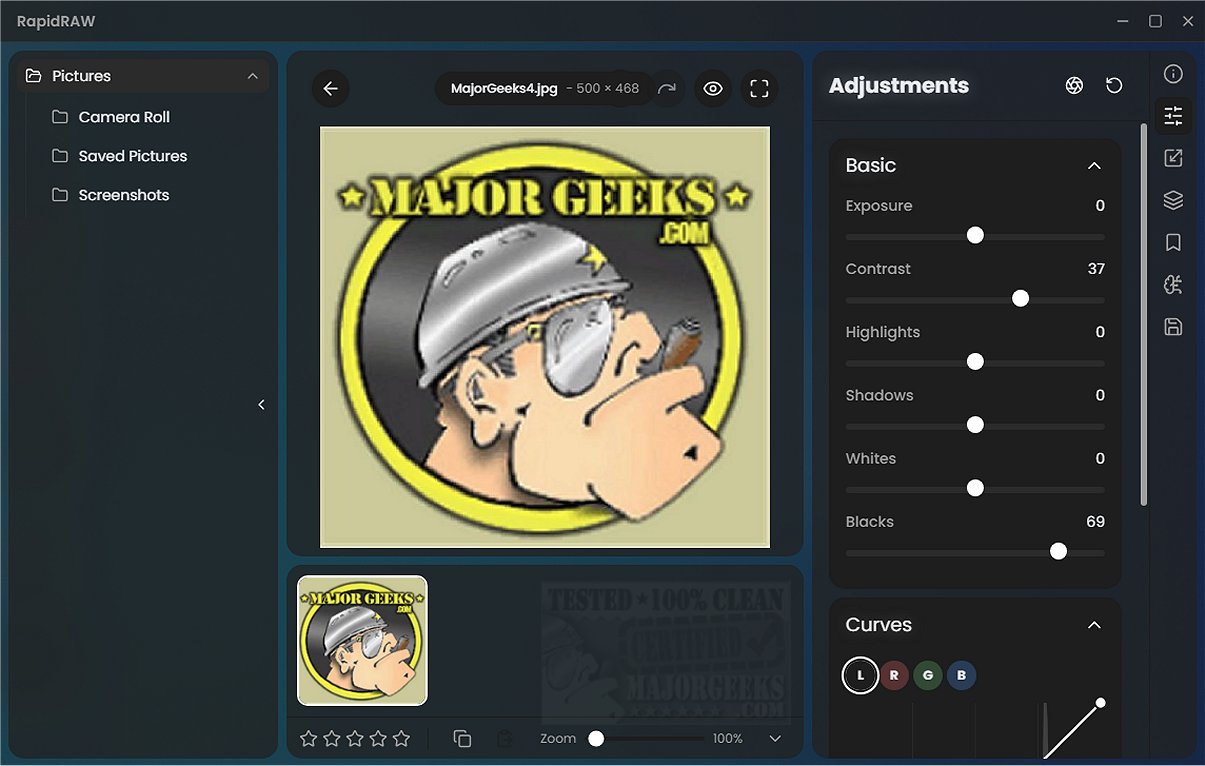Toggle the eye preview of original
1205x766 pixels.
(713, 88)
